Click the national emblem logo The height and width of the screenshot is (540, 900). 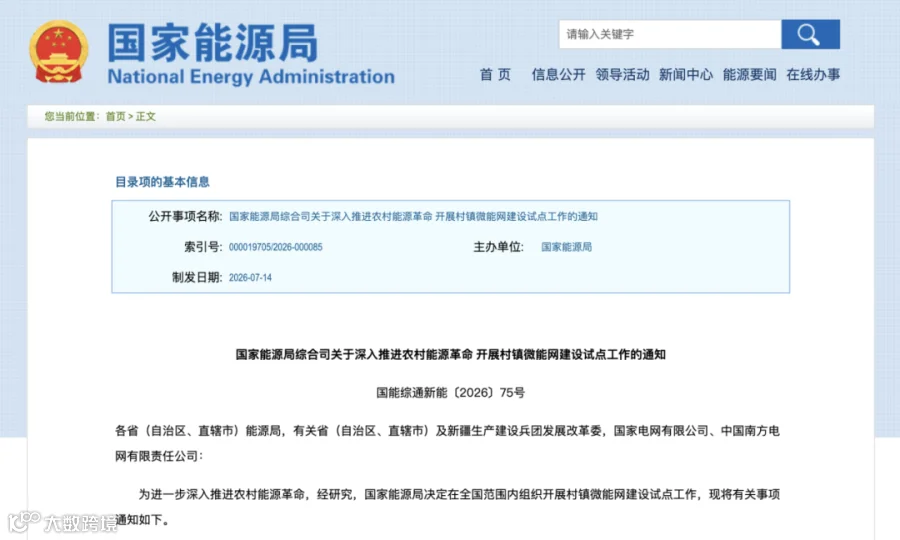59,52
